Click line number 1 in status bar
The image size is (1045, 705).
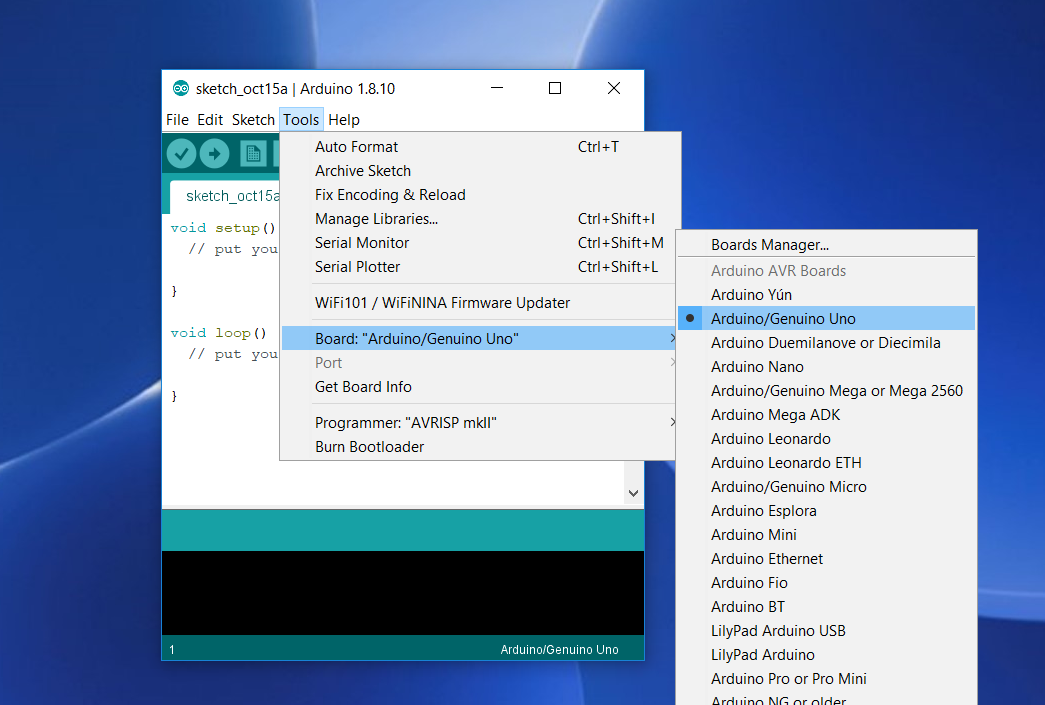click(172, 650)
